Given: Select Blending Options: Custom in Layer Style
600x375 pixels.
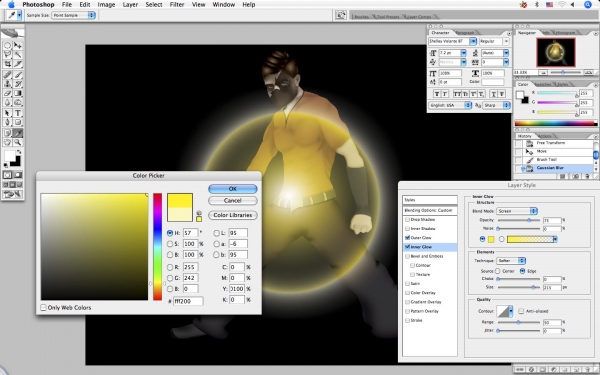Looking at the screenshot, I should point(430,210).
